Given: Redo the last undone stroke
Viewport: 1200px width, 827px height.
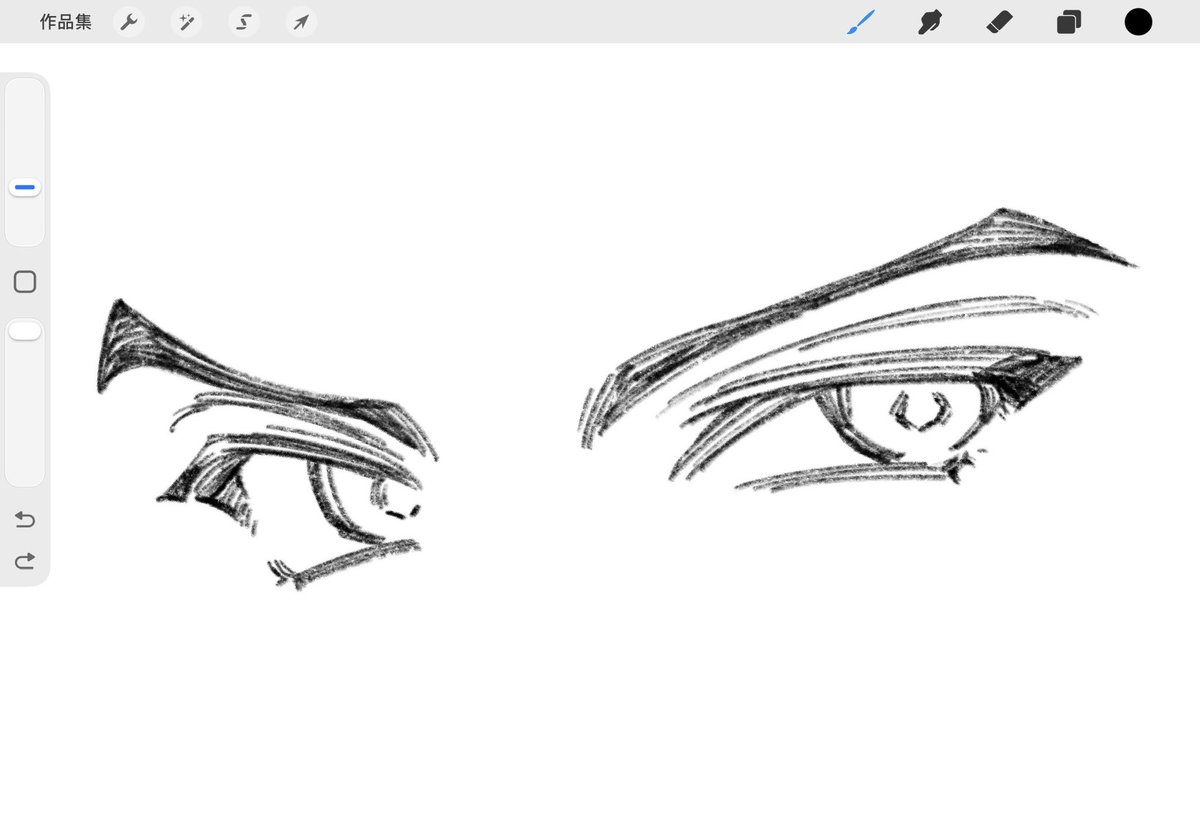Looking at the screenshot, I should pyautogui.click(x=25, y=560).
